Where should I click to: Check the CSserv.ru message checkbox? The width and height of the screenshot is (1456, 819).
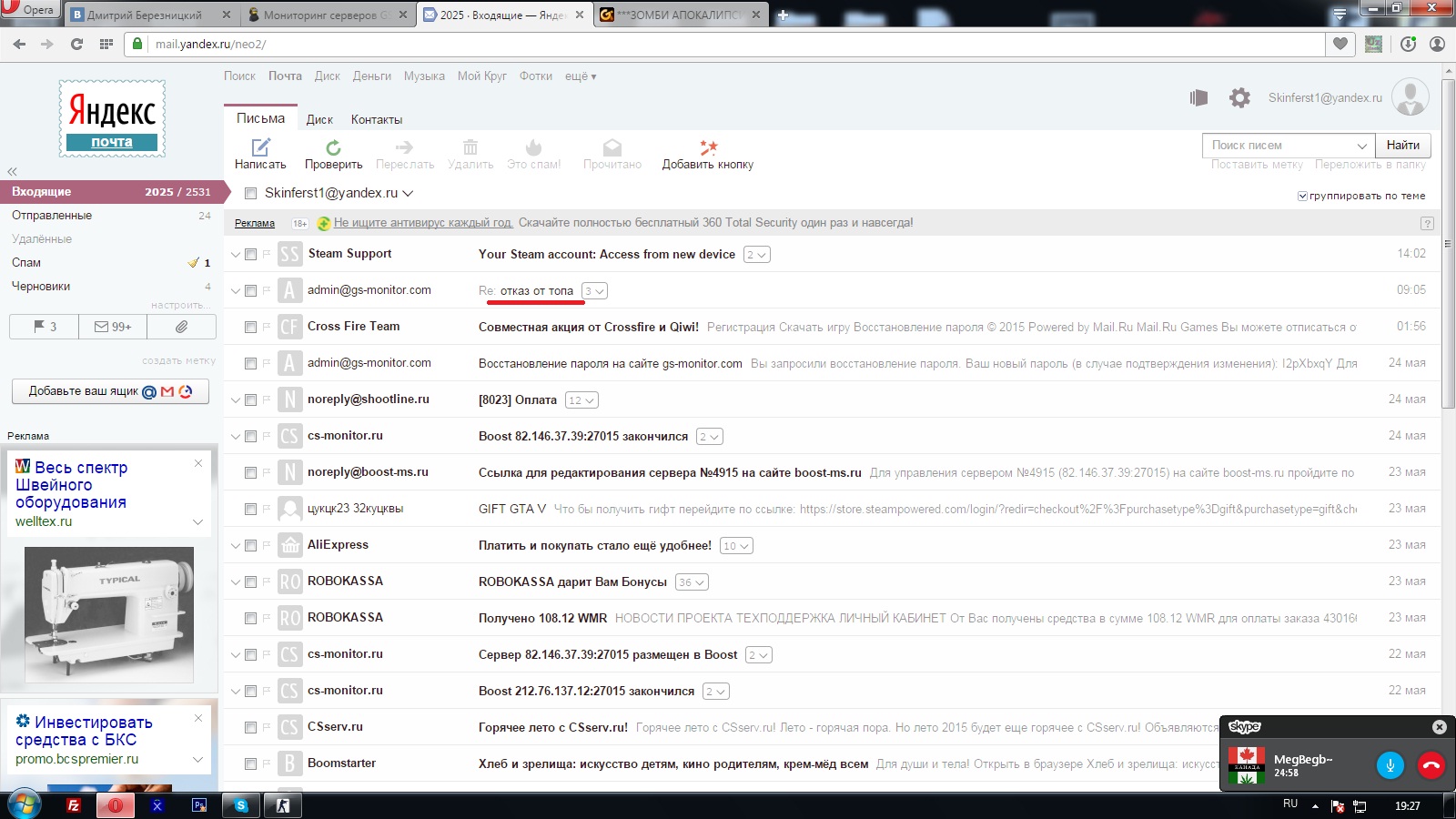[x=250, y=727]
